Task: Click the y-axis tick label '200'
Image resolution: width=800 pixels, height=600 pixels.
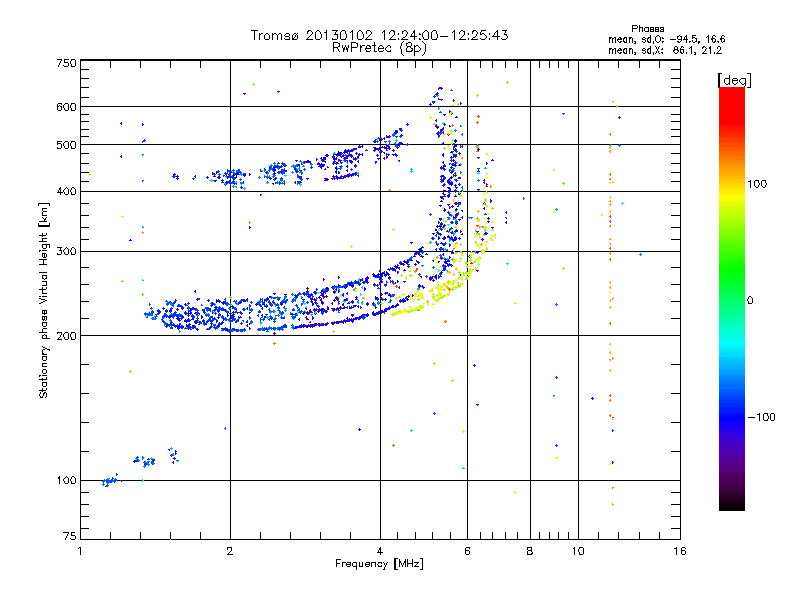Action: pos(66,336)
